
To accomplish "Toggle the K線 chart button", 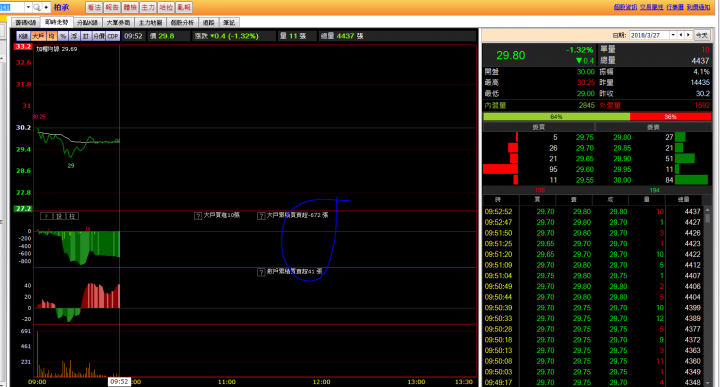I will (23, 36).
